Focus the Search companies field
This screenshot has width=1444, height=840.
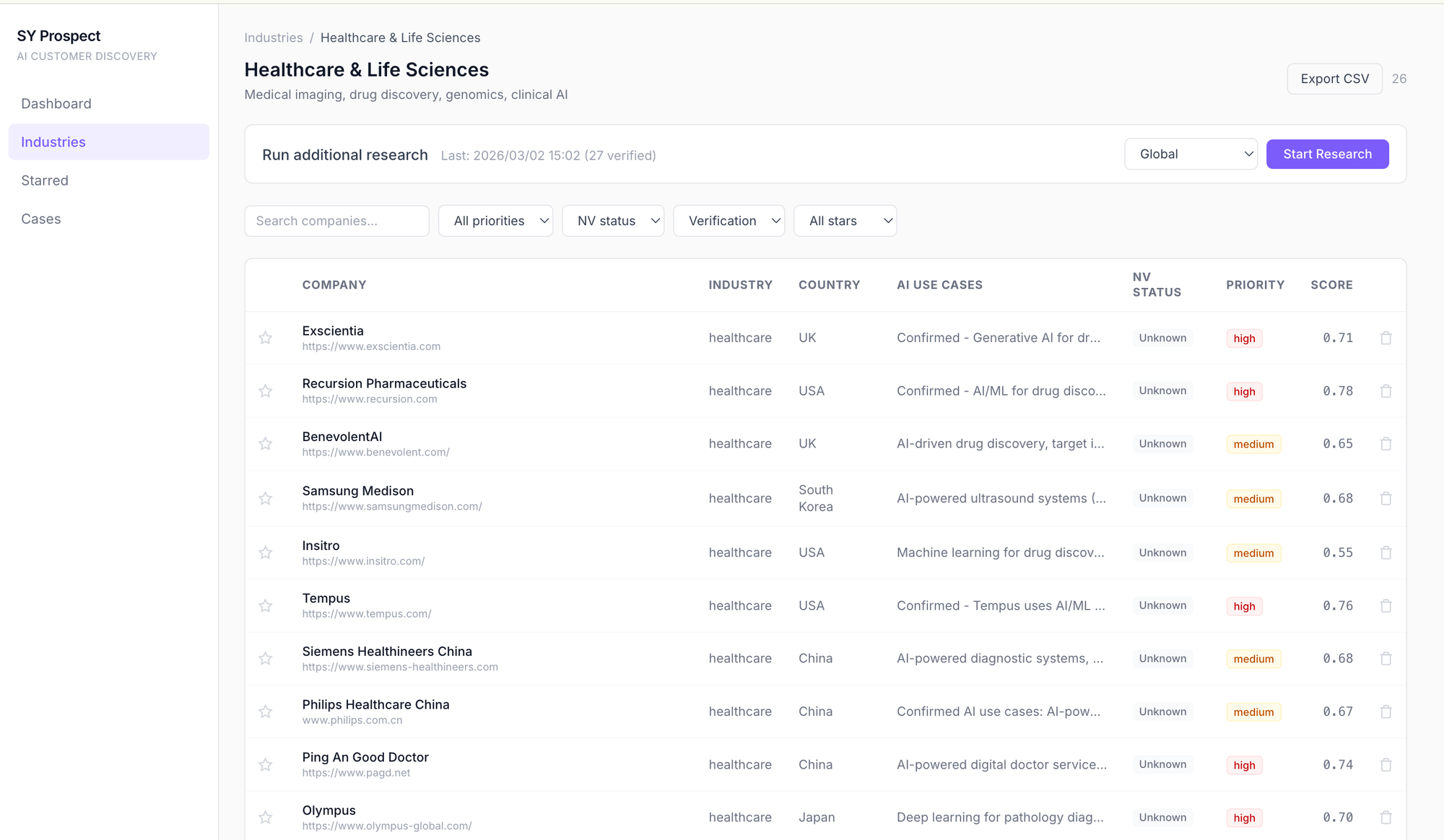tap(336, 221)
